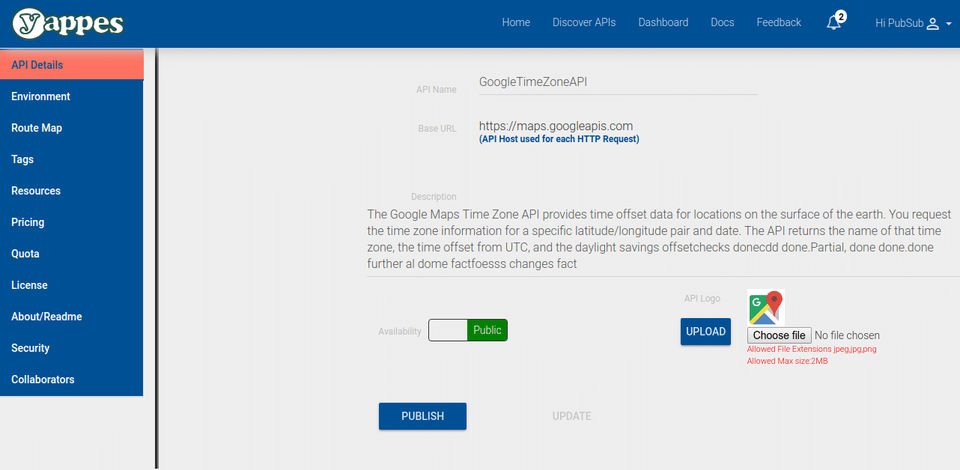
Task: Toggle the Public availability switch
Action: click(x=468, y=330)
